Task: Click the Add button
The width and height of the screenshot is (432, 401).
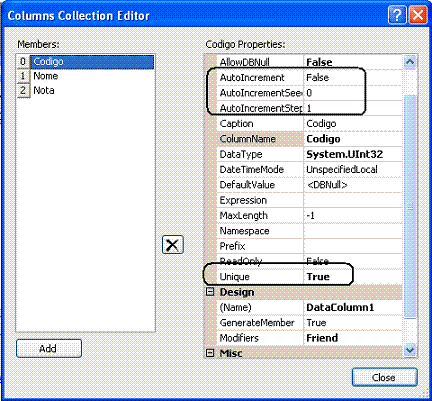Action: (x=49, y=349)
